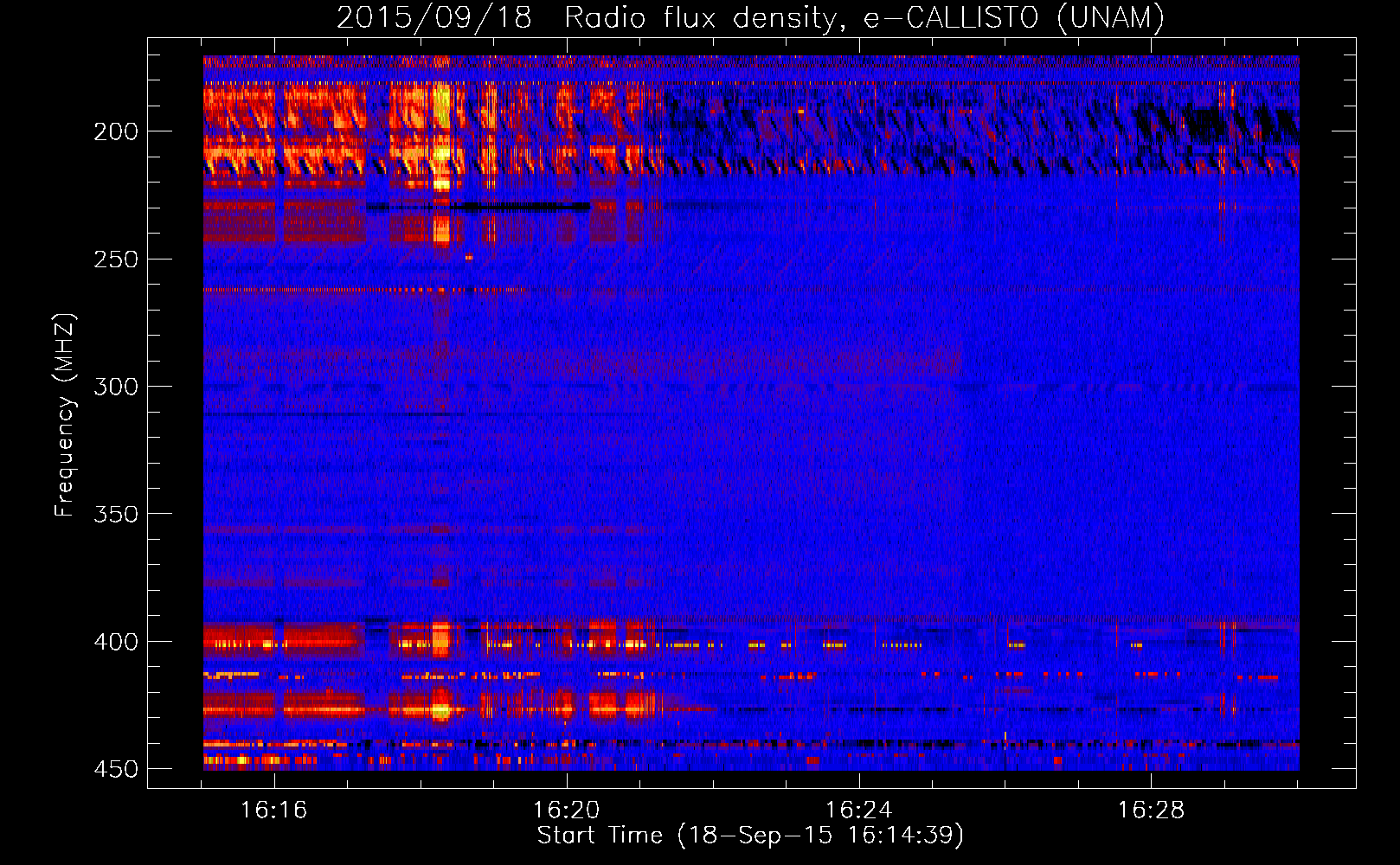Click the 16:20 time tick label
The image size is (1400, 865).
point(567,811)
